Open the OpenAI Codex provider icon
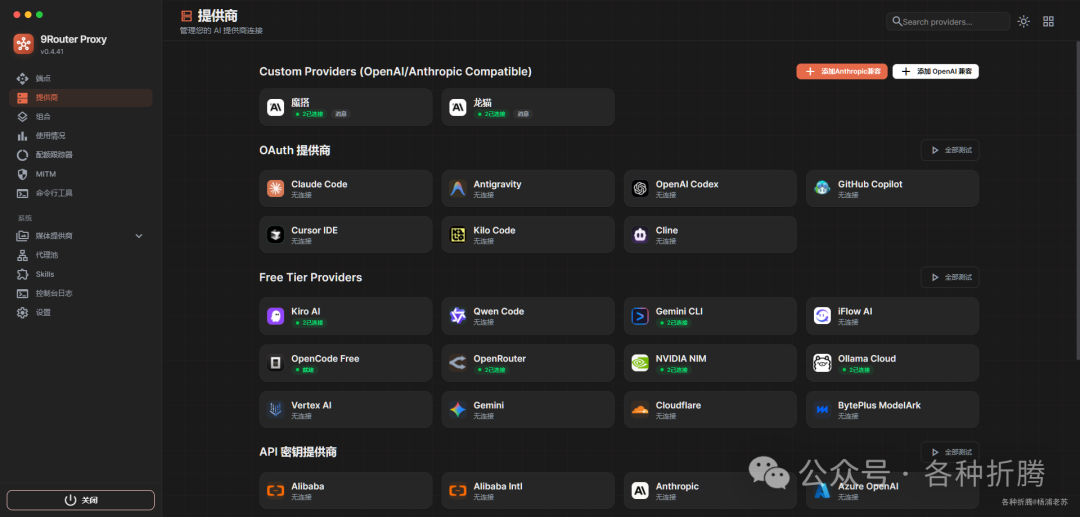1080x517 pixels. [640, 189]
